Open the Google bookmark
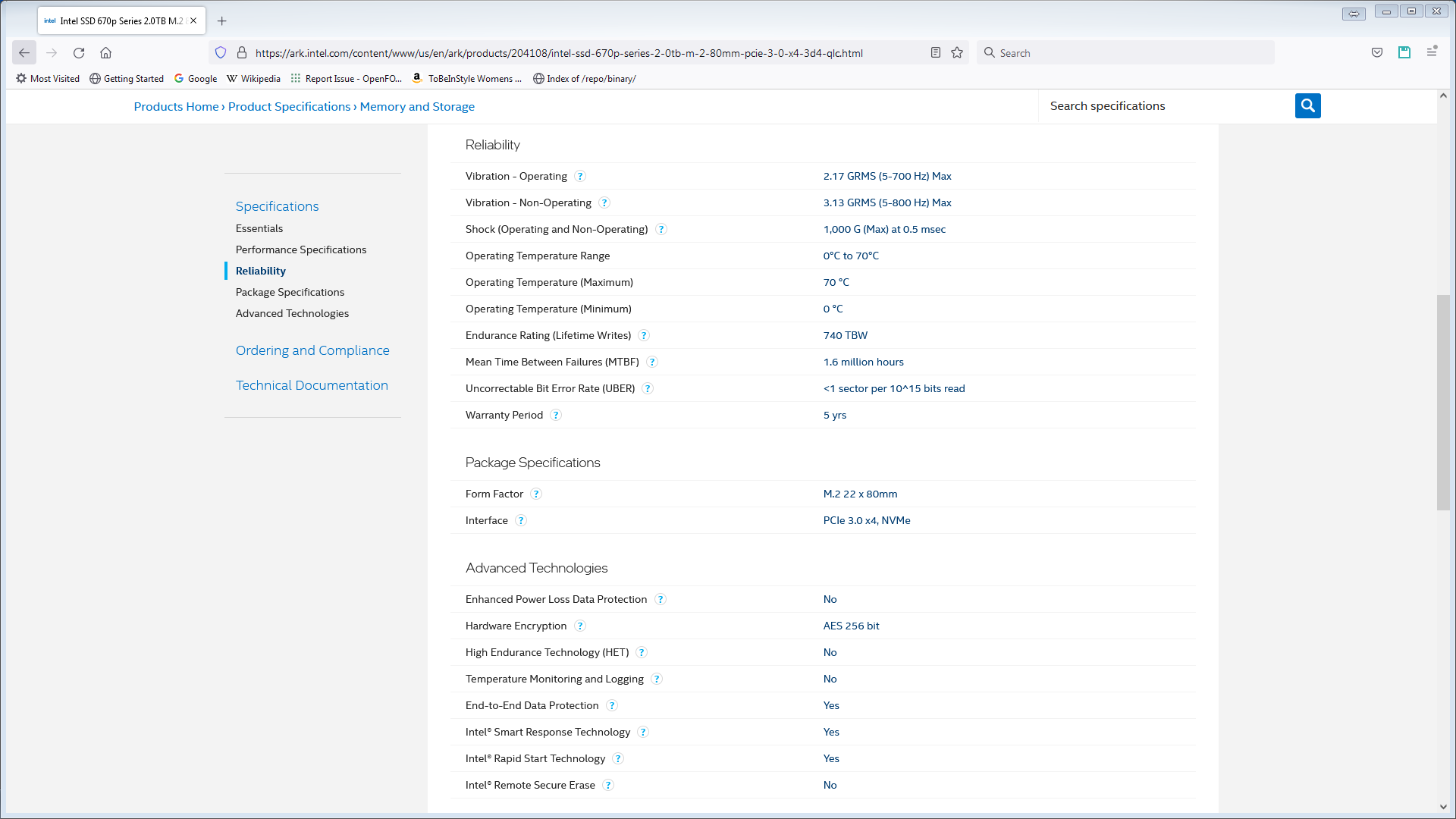The image size is (1456, 819). coord(196,79)
